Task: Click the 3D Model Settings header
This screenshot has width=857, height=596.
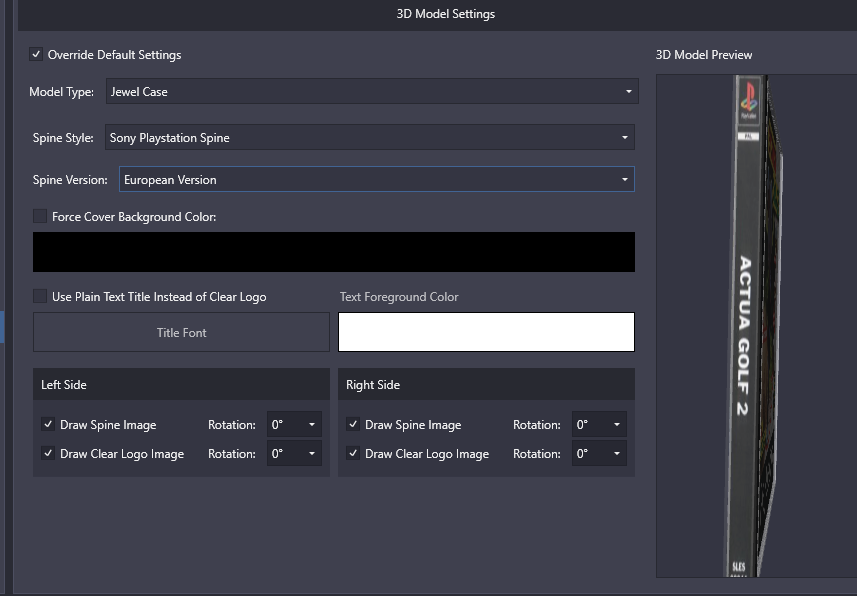Action: coord(445,14)
